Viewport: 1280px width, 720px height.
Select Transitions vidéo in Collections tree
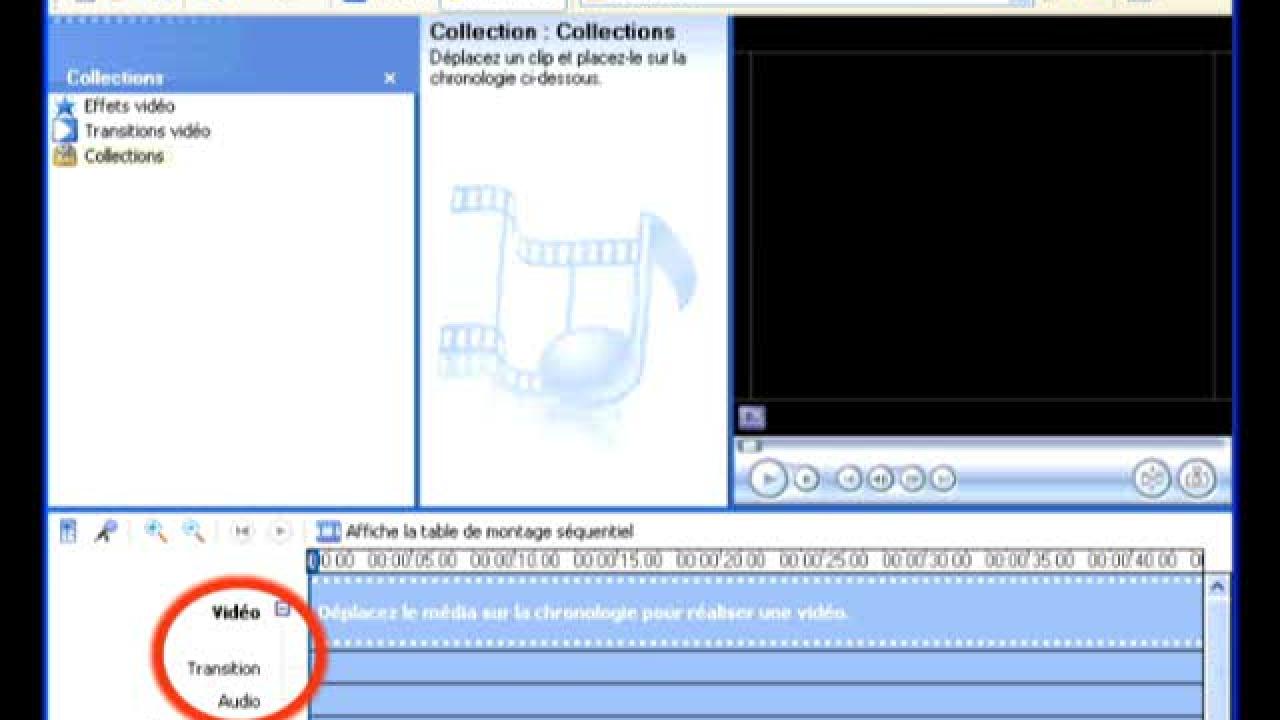pyautogui.click(x=147, y=131)
